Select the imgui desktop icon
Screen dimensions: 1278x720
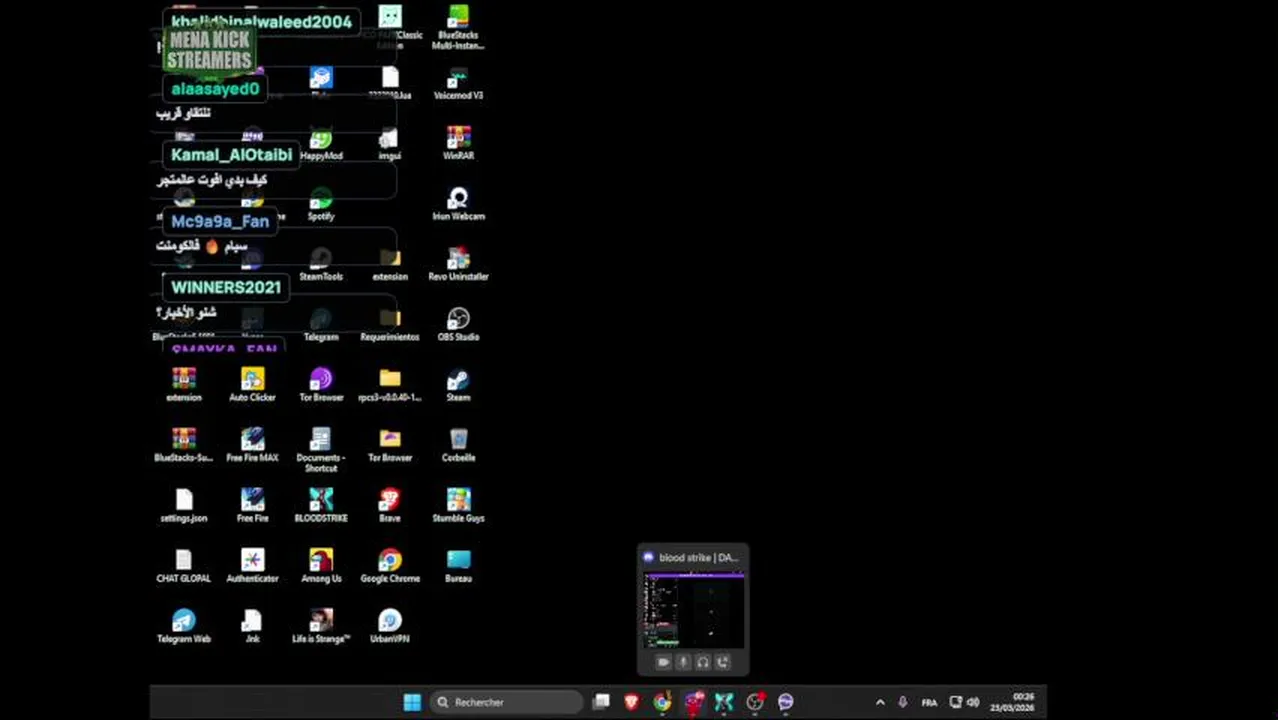click(x=390, y=145)
